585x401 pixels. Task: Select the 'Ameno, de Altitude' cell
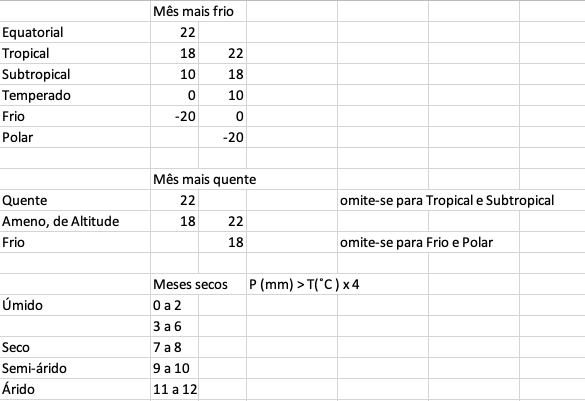tap(75, 221)
